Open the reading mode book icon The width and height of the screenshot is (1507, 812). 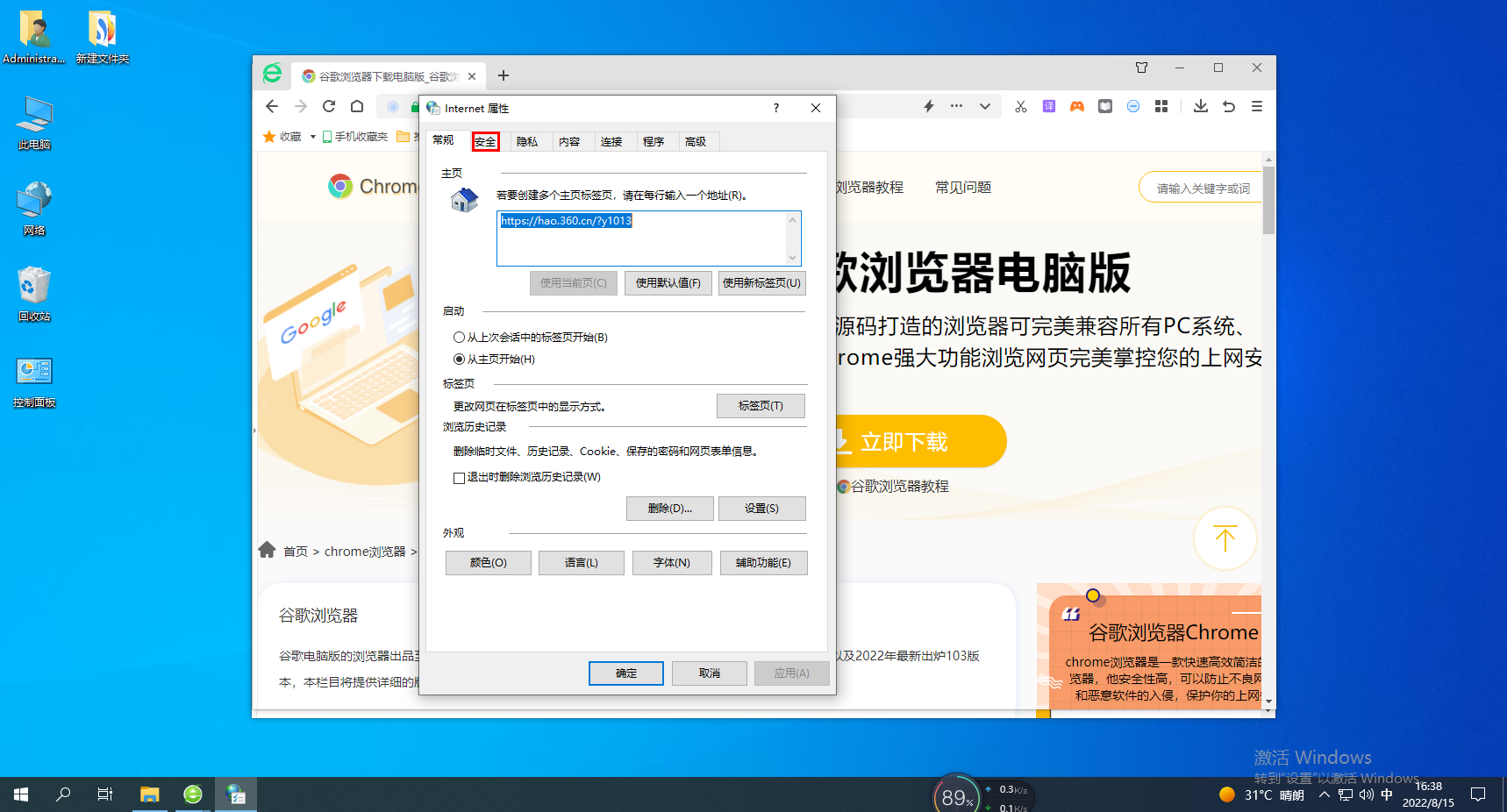(1105, 106)
